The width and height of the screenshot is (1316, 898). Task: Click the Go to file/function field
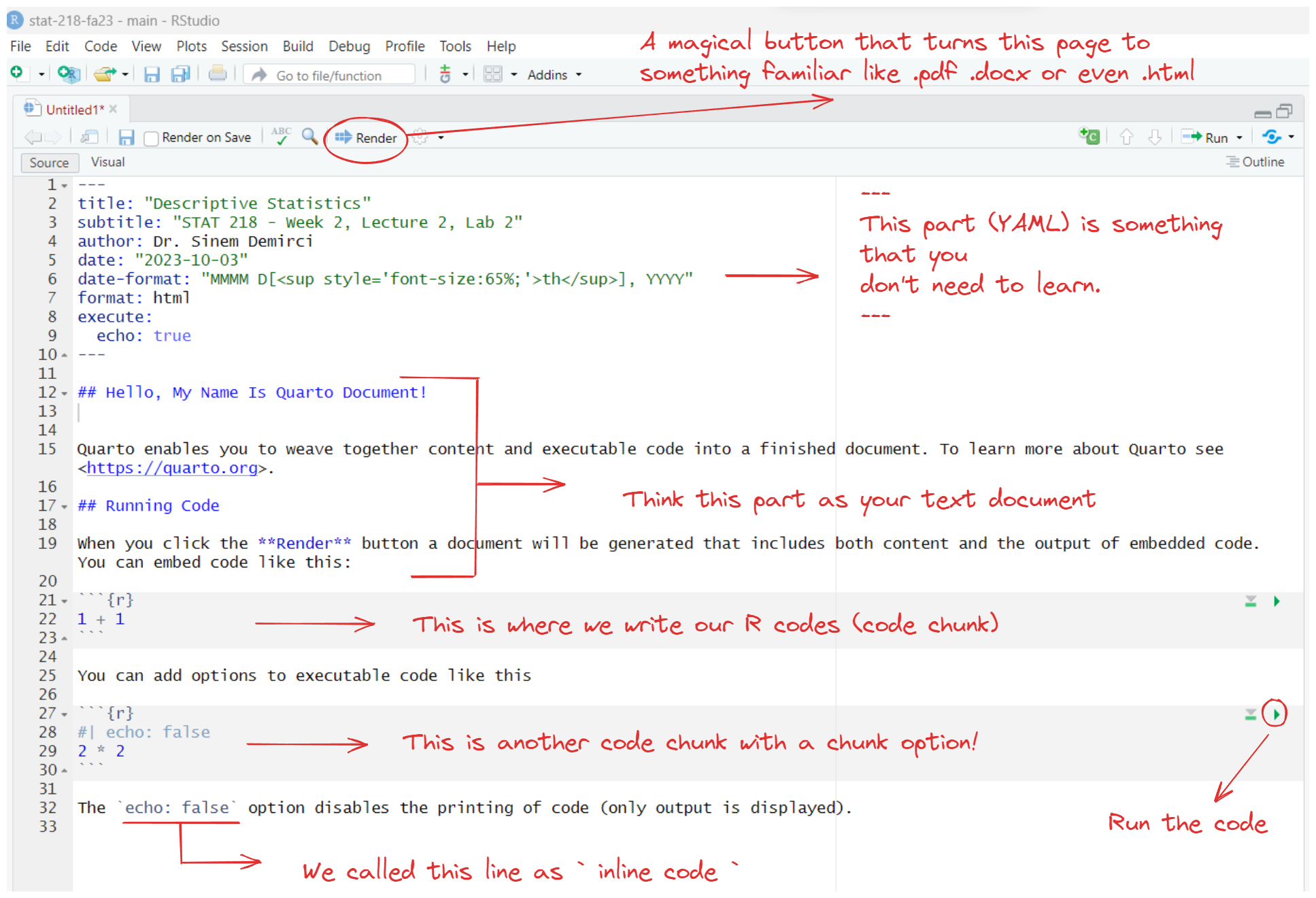pyautogui.click(x=328, y=76)
